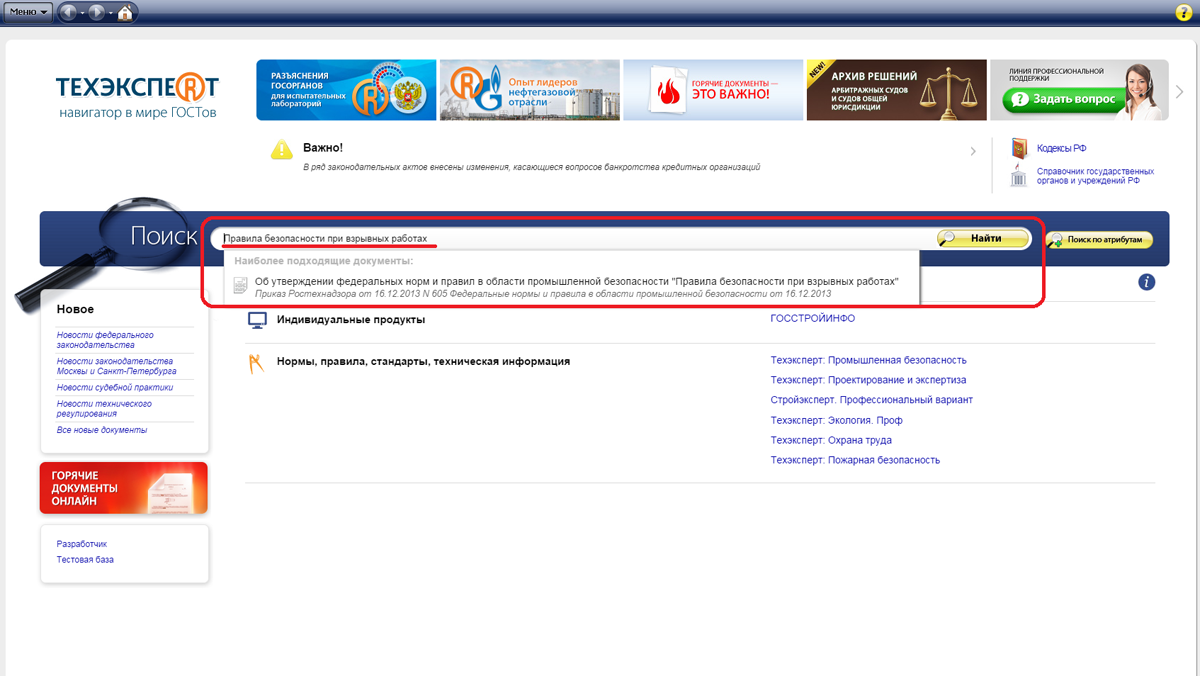The image size is (1200, 676).
Task: Click the yellow warning triangle next to Важно!
Action: pyautogui.click(x=281, y=151)
